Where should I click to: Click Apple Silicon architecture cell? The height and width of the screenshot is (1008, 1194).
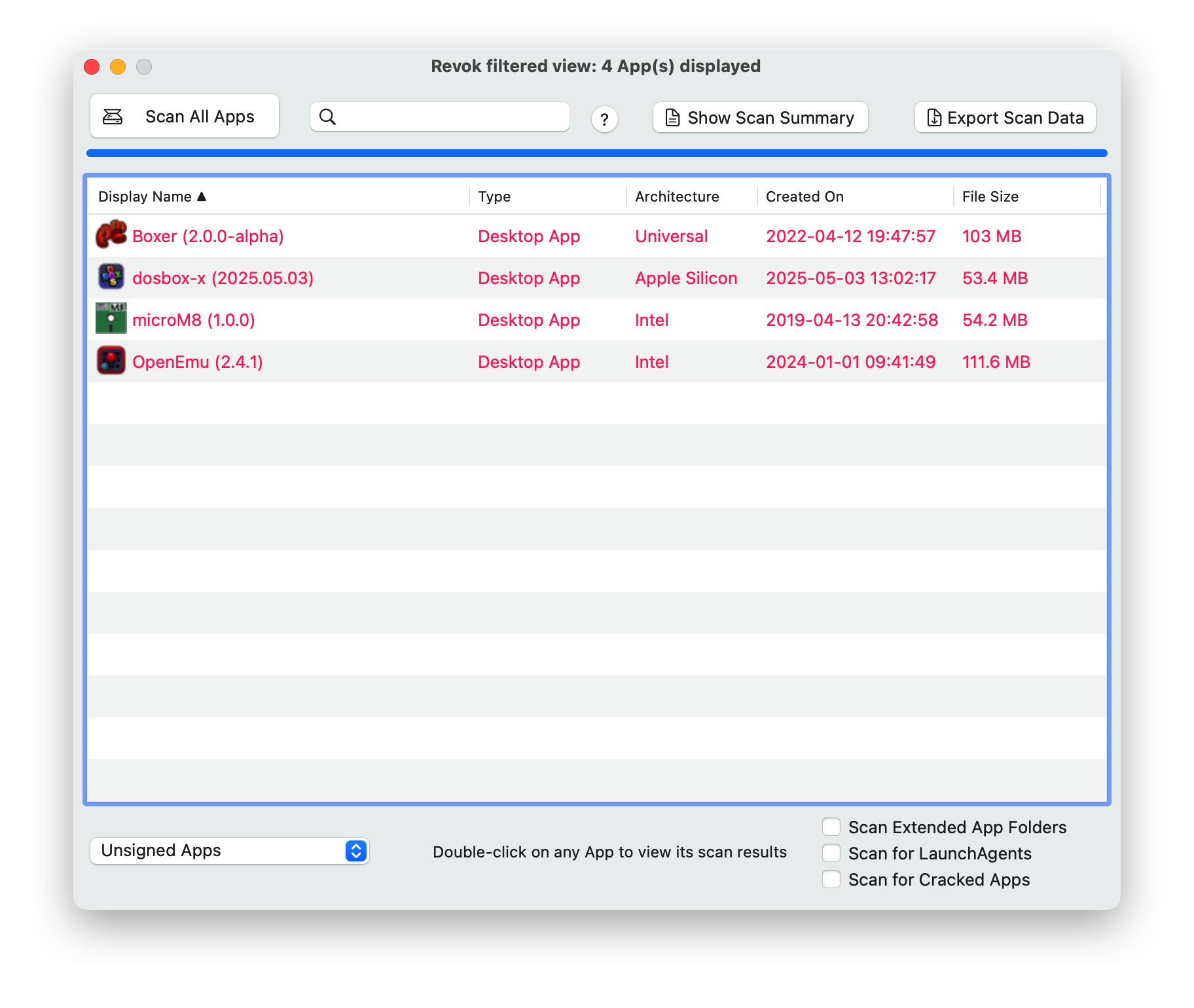click(x=686, y=278)
